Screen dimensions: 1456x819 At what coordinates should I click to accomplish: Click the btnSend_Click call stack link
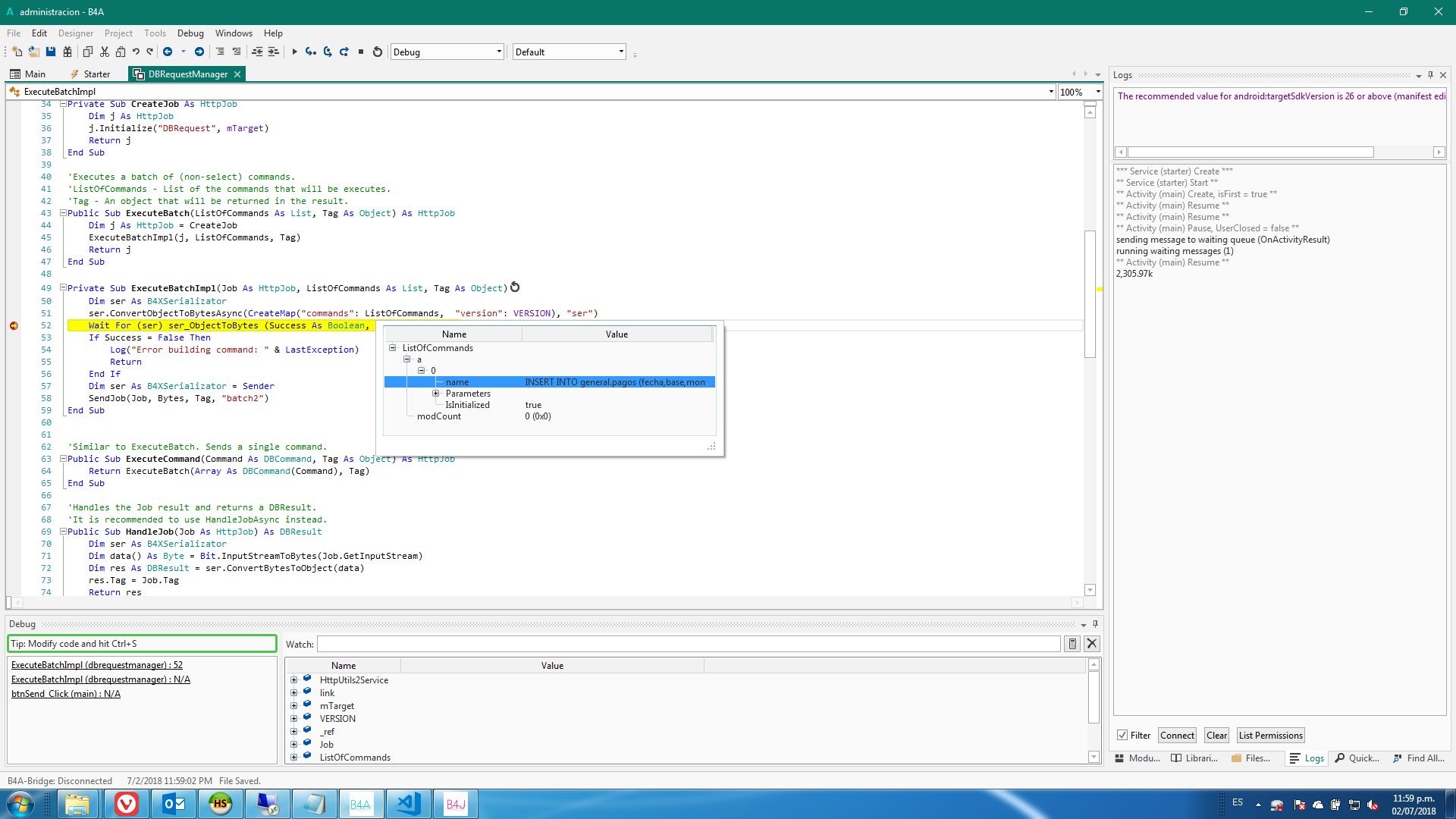pyautogui.click(x=65, y=694)
